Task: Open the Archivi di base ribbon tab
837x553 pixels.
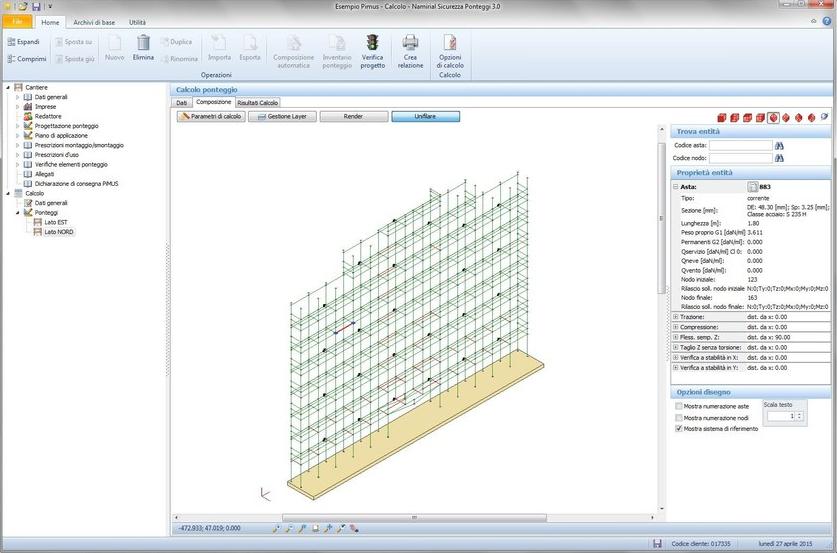Action: [92, 21]
